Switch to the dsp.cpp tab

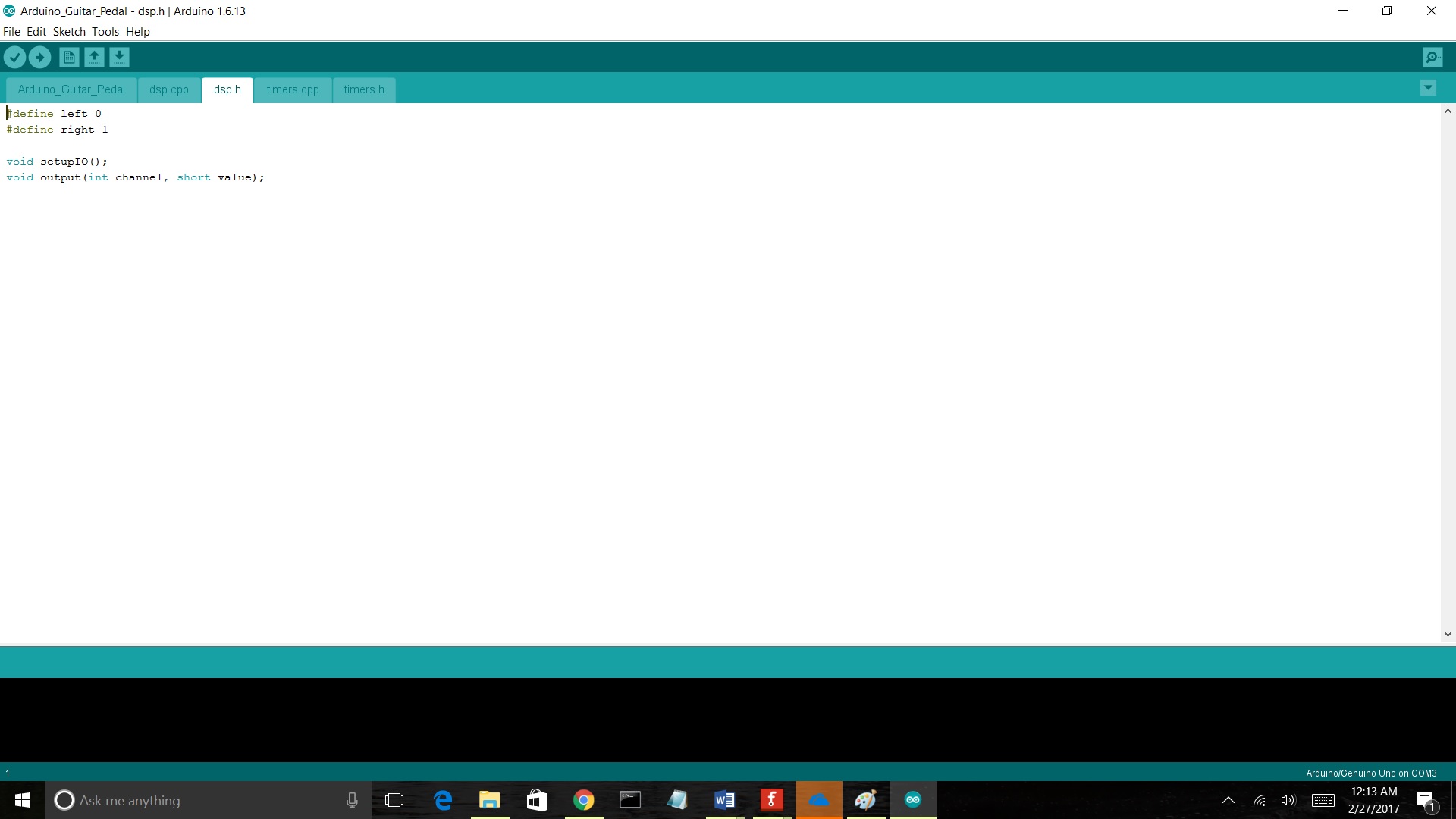coord(168,89)
